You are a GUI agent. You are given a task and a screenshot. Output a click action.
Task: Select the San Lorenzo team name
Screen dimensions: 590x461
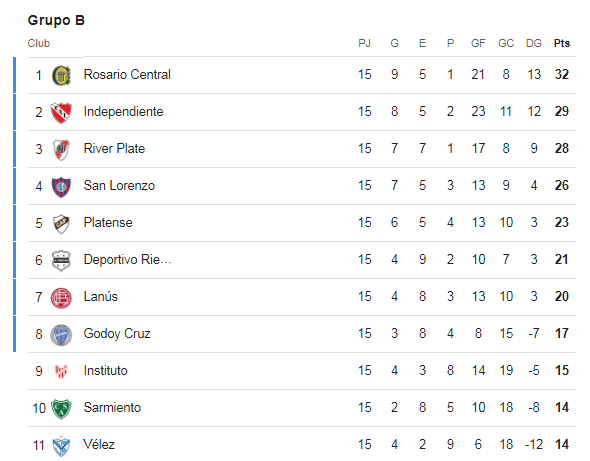pyautogui.click(x=119, y=186)
